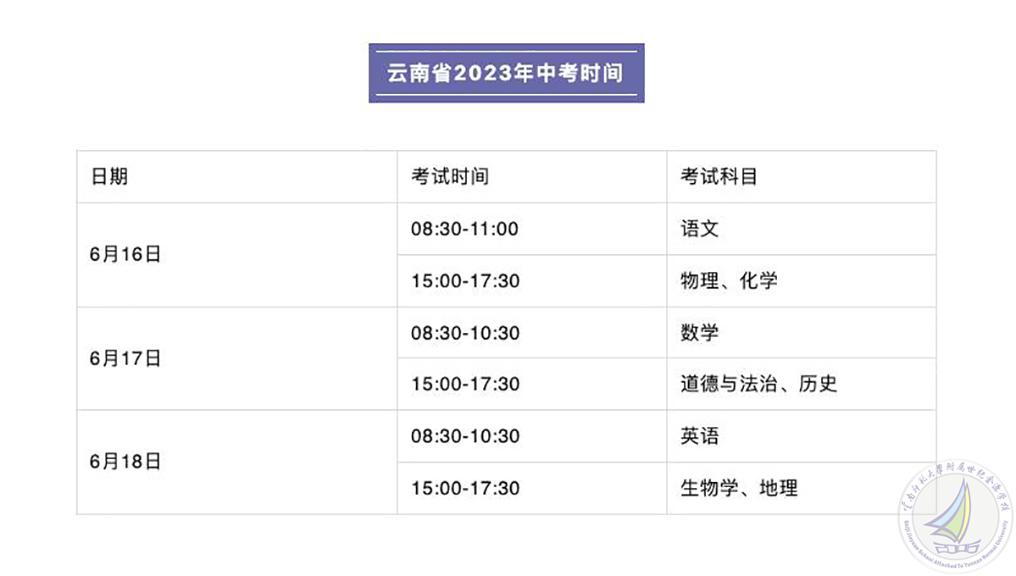Select the 15:00-17:30 time beside 道德与法治、历史
Screen dimensions: 1016x576
465,384
